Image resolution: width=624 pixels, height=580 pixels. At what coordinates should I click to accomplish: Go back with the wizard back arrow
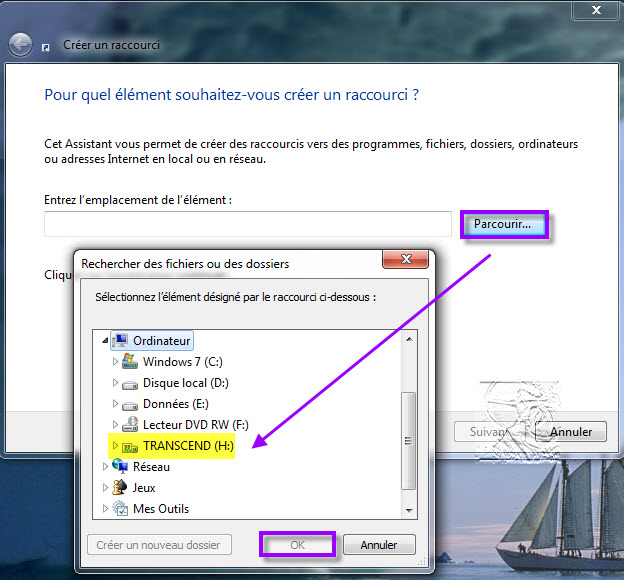coord(20,45)
